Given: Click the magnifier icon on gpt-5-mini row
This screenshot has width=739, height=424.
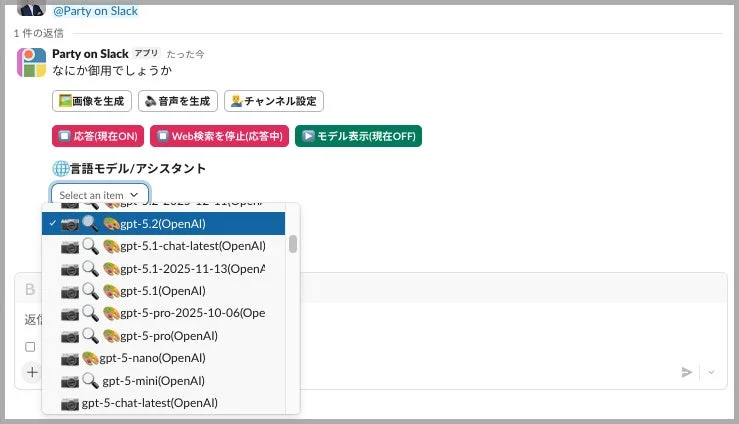Looking at the screenshot, I should point(90,381).
